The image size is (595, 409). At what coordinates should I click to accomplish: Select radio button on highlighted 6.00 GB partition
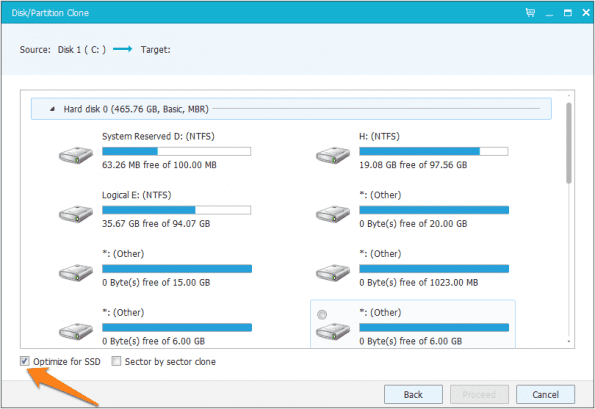pyautogui.click(x=322, y=315)
